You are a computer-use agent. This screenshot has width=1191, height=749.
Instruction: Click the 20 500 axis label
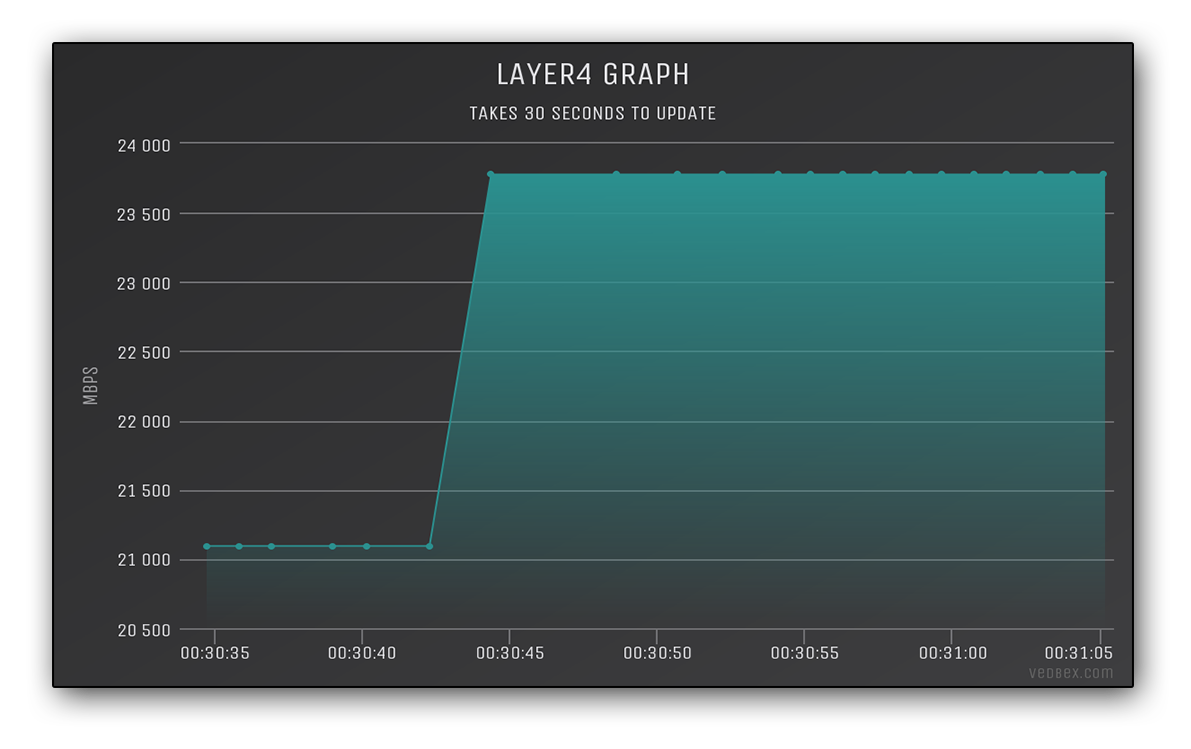point(146,630)
